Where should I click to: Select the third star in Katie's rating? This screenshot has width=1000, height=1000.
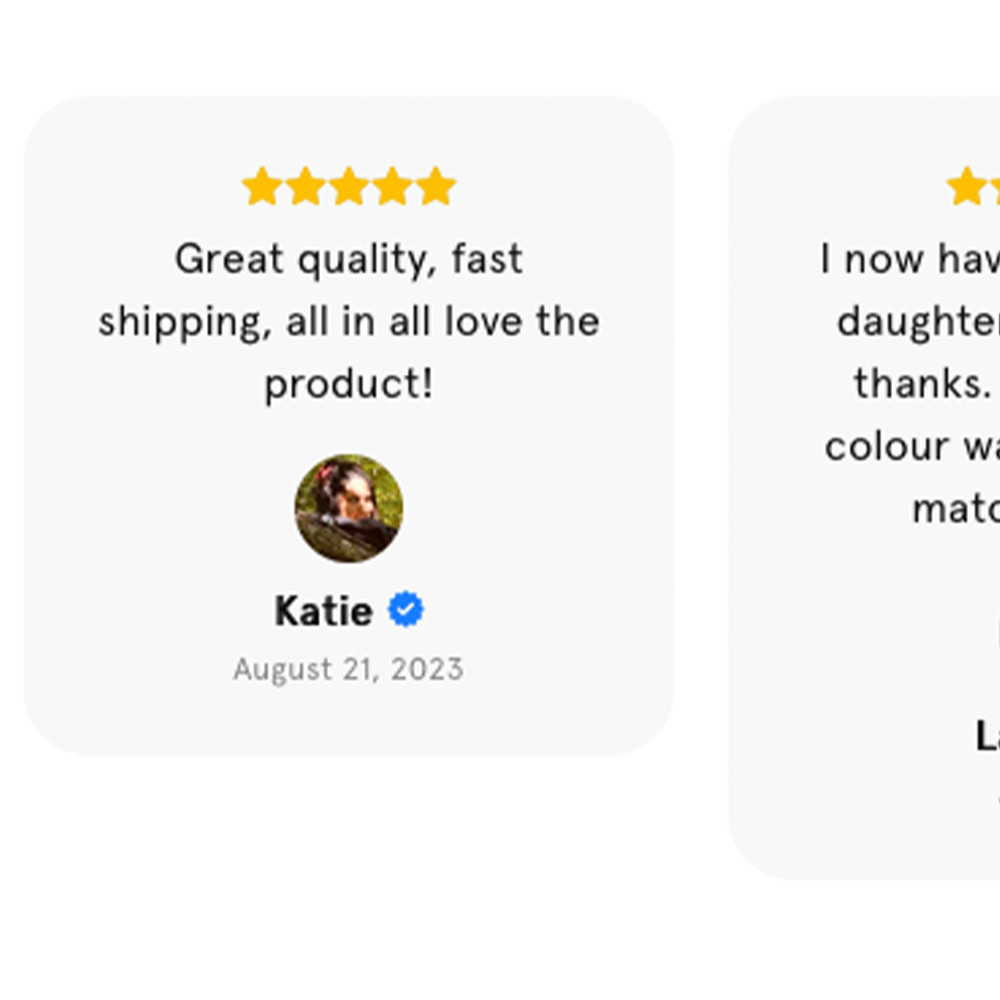click(349, 187)
